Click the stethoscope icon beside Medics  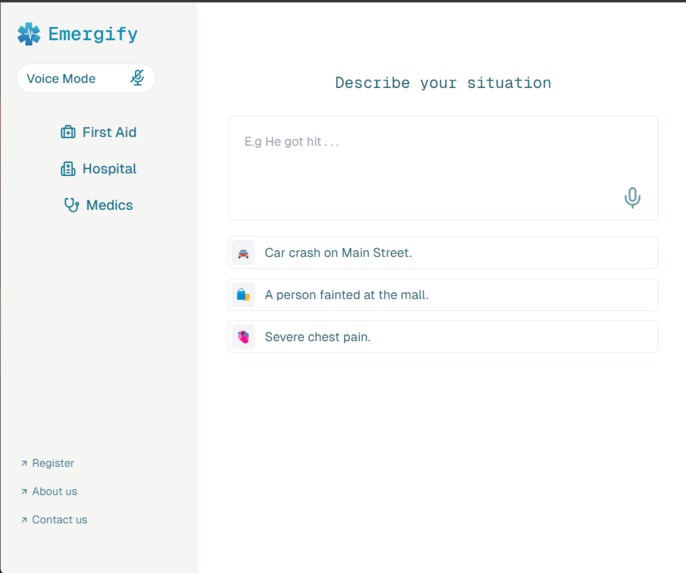click(x=71, y=205)
